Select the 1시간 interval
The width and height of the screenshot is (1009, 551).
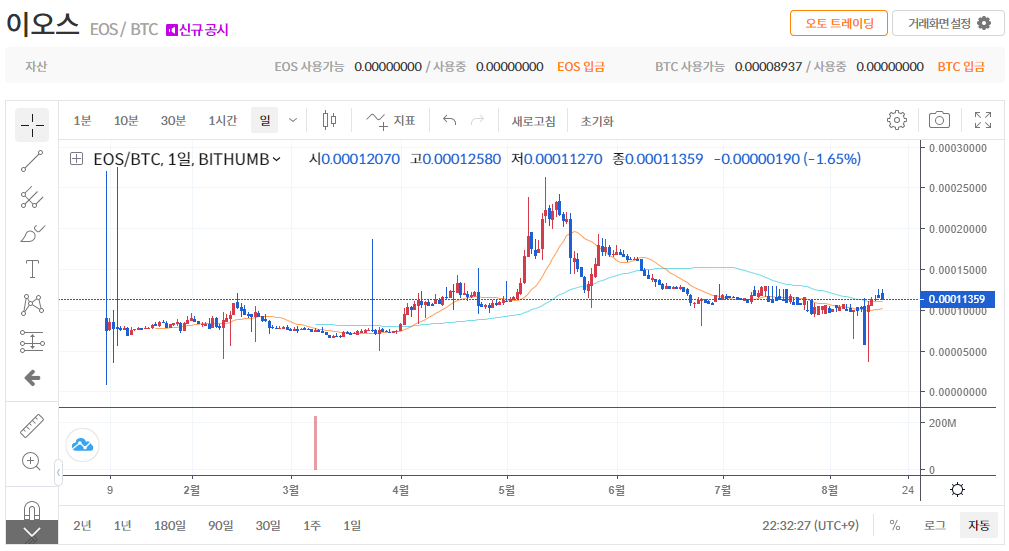click(x=223, y=120)
